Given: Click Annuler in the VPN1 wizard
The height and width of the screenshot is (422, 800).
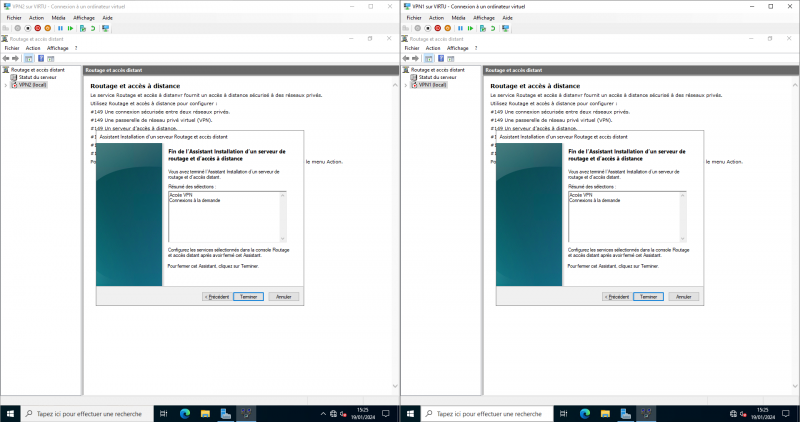Looking at the screenshot, I should [684, 296].
